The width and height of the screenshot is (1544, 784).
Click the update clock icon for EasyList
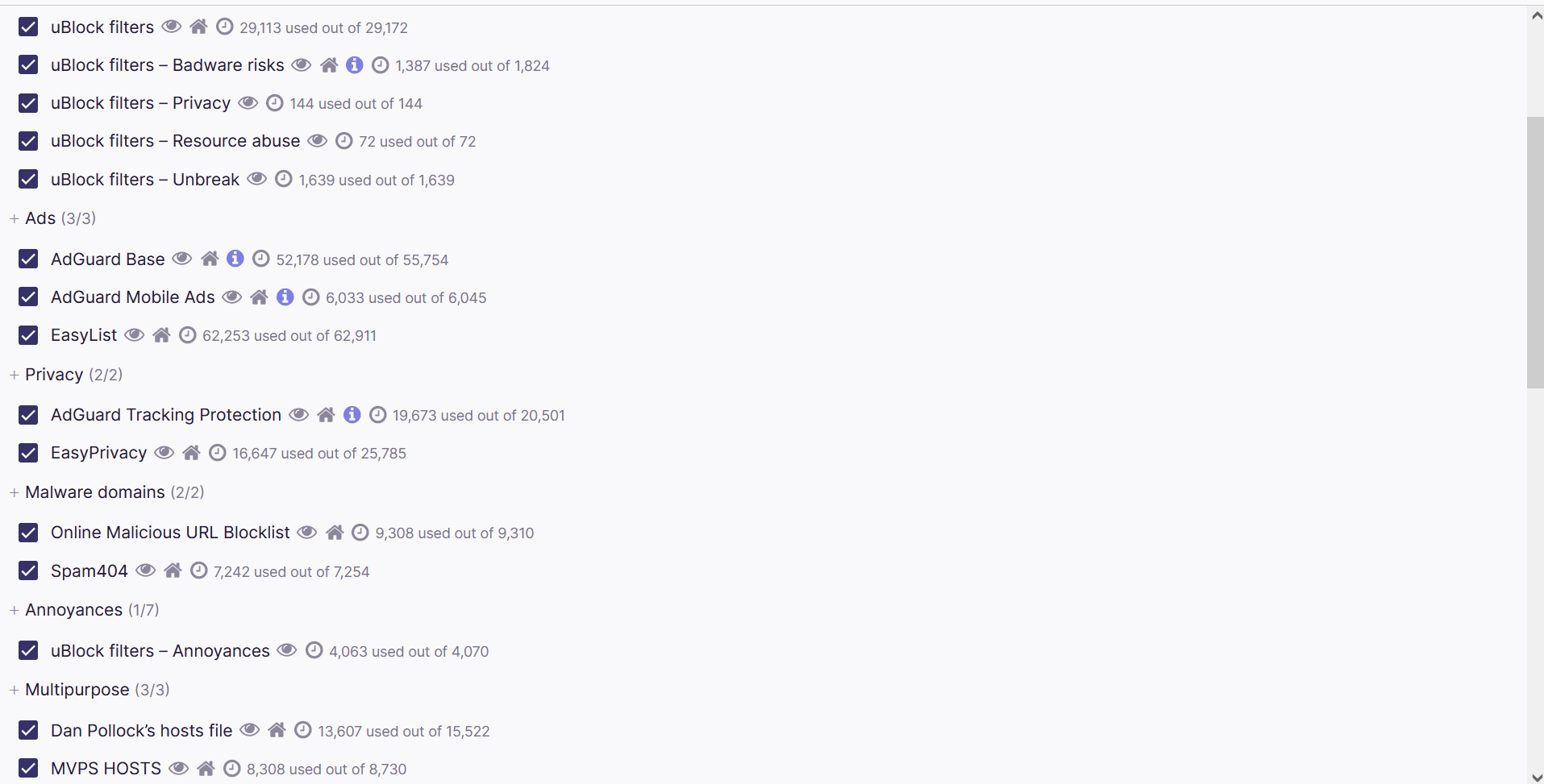187,335
